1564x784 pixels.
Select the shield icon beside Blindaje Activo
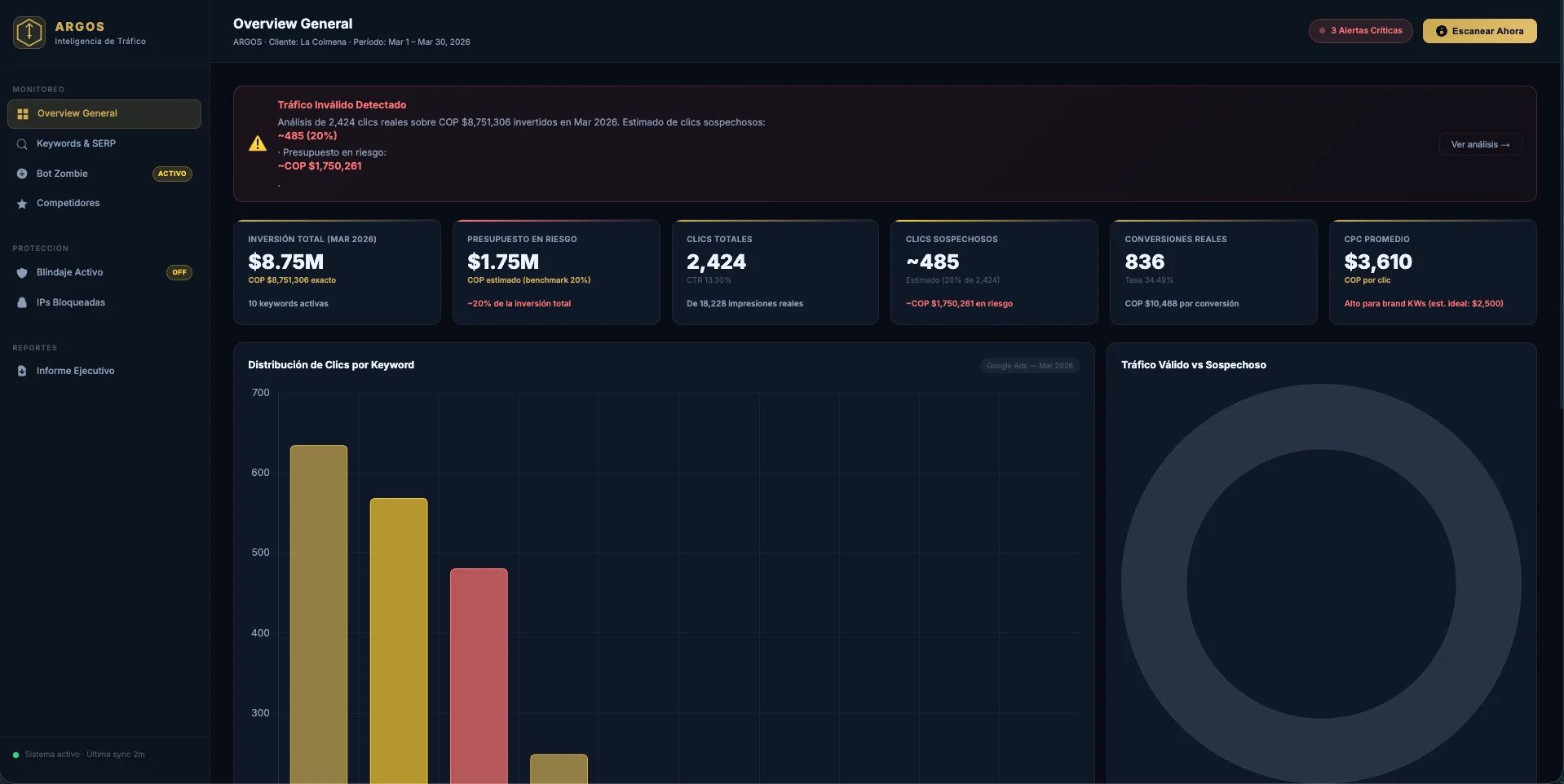coord(22,273)
